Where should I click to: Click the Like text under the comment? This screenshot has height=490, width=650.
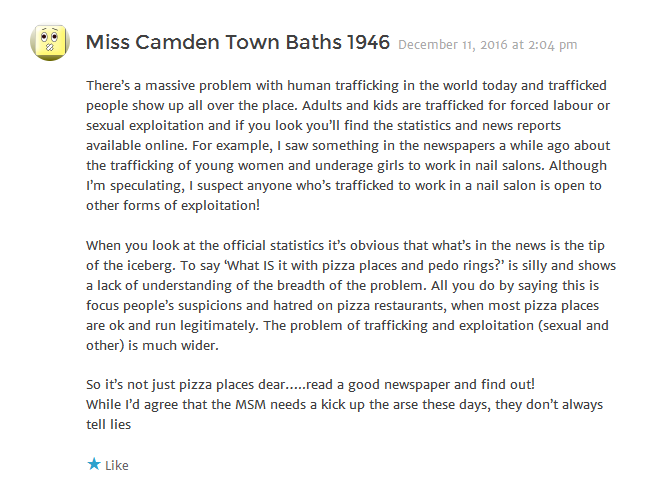tap(117, 466)
